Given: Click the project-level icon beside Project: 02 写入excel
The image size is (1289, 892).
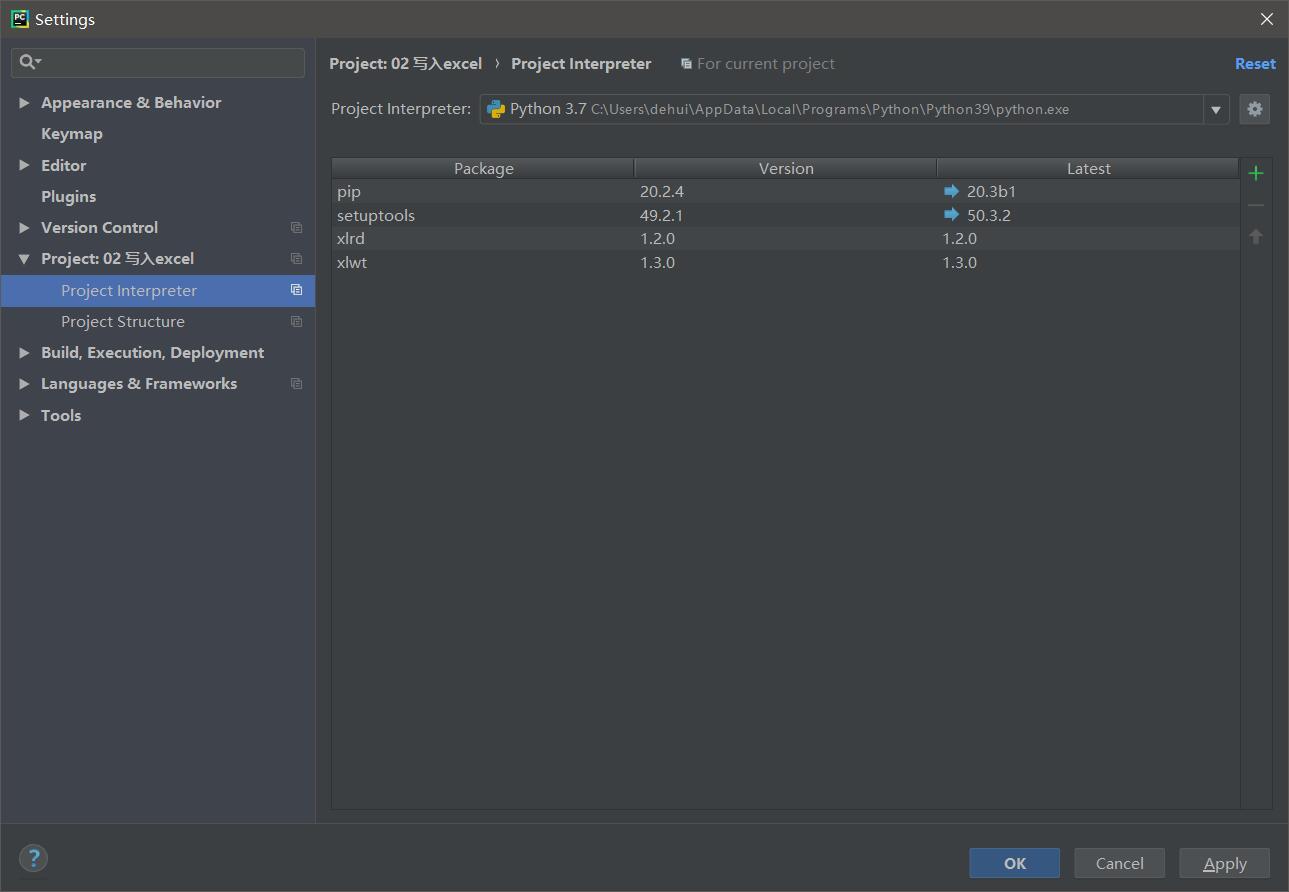Looking at the screenshot, I should tap(296, 259).
